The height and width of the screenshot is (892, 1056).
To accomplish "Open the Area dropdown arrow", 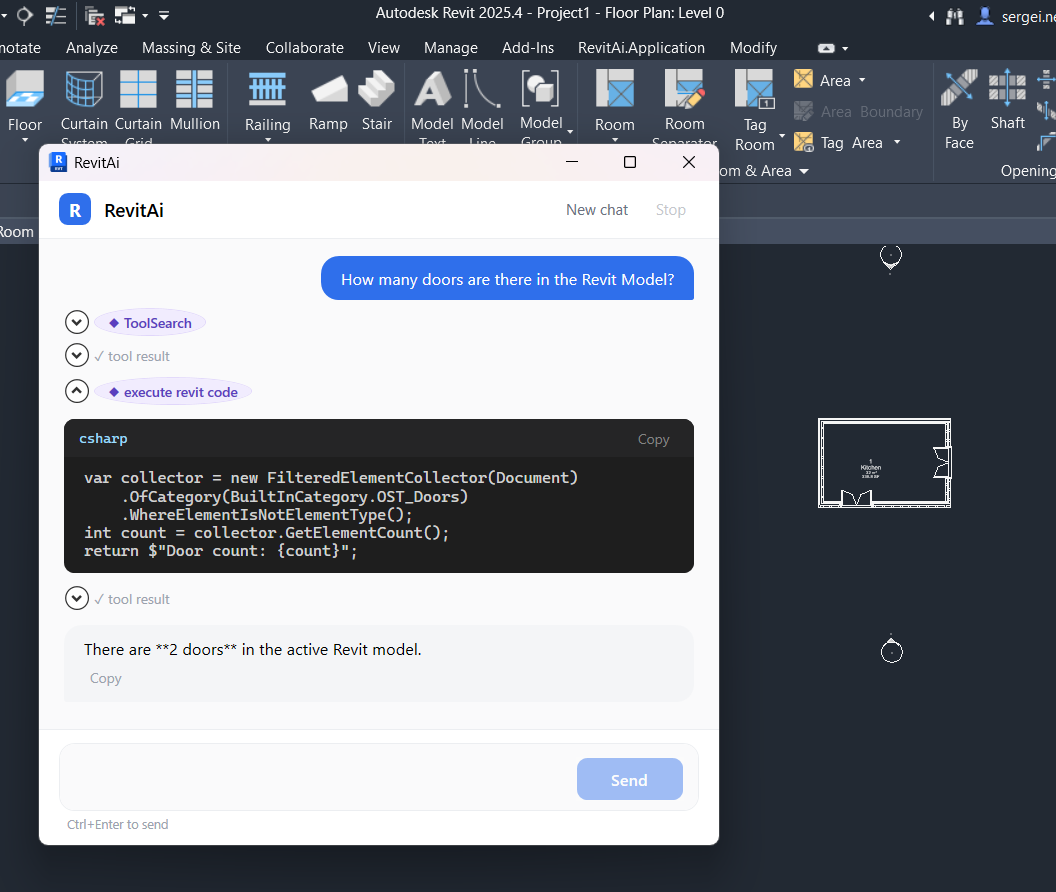I will coord(862,80).
